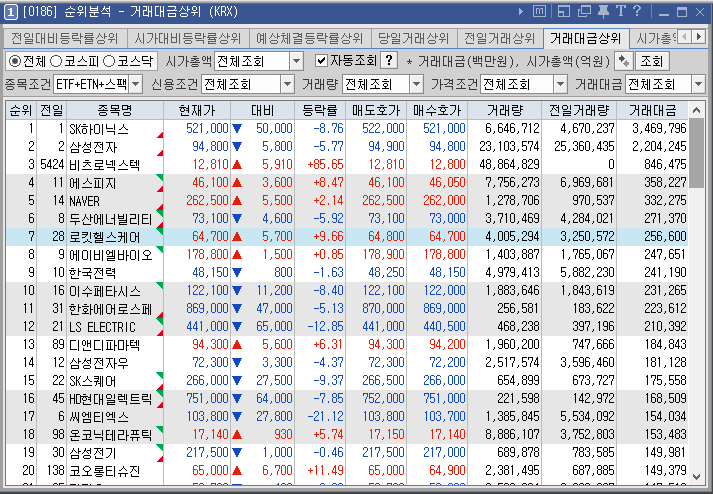Click the overlapping windows duplicate icon
Viewport: 713px width, 494px height.
point(584,11)
